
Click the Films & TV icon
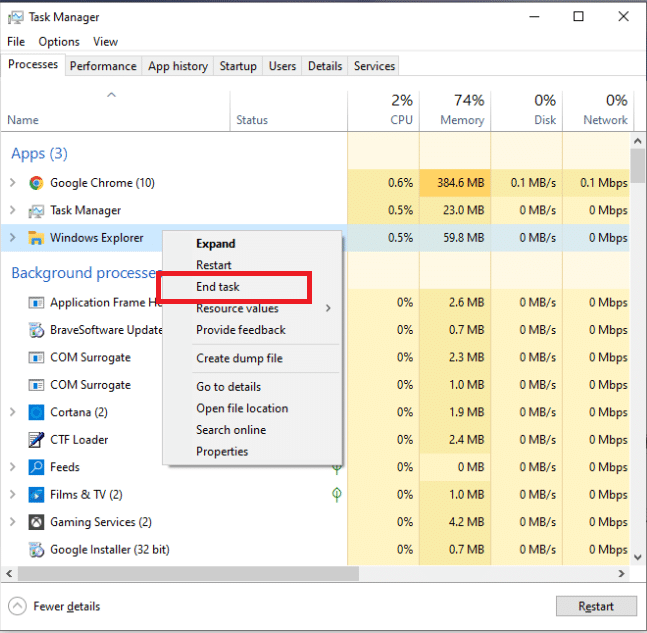(36, 495)
